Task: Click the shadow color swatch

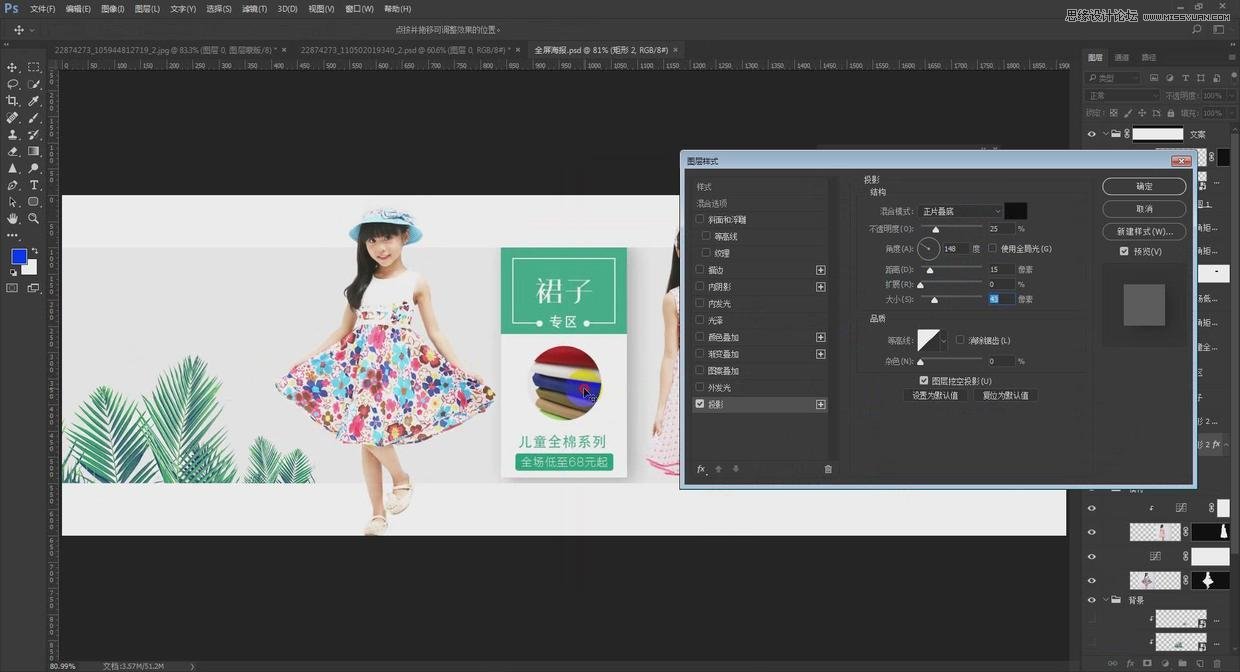Action: 1015,211
